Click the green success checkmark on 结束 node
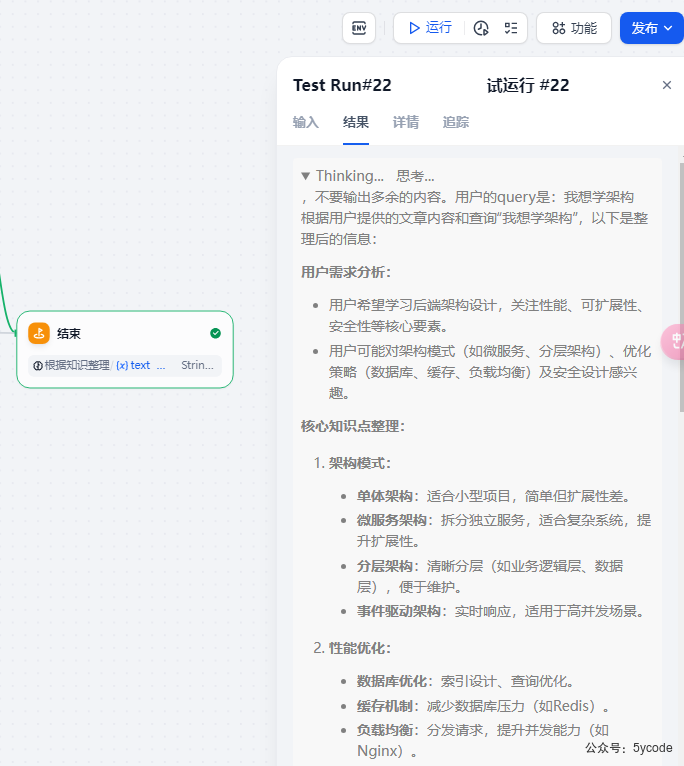The width and height of the screenshot is (684, 766). point(215,333)
